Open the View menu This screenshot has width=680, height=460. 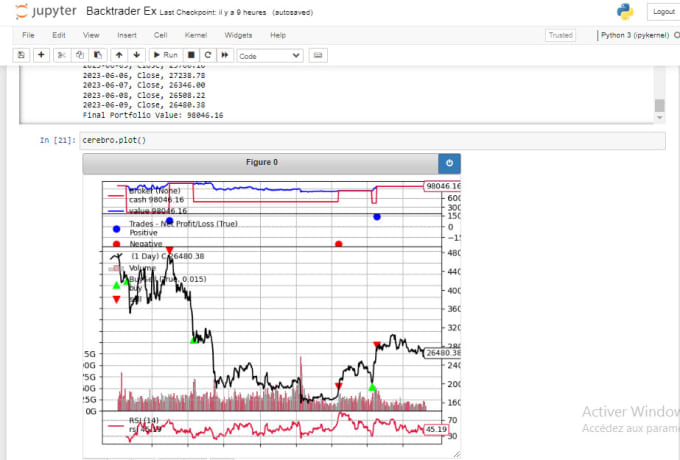(x=91, y=35)
